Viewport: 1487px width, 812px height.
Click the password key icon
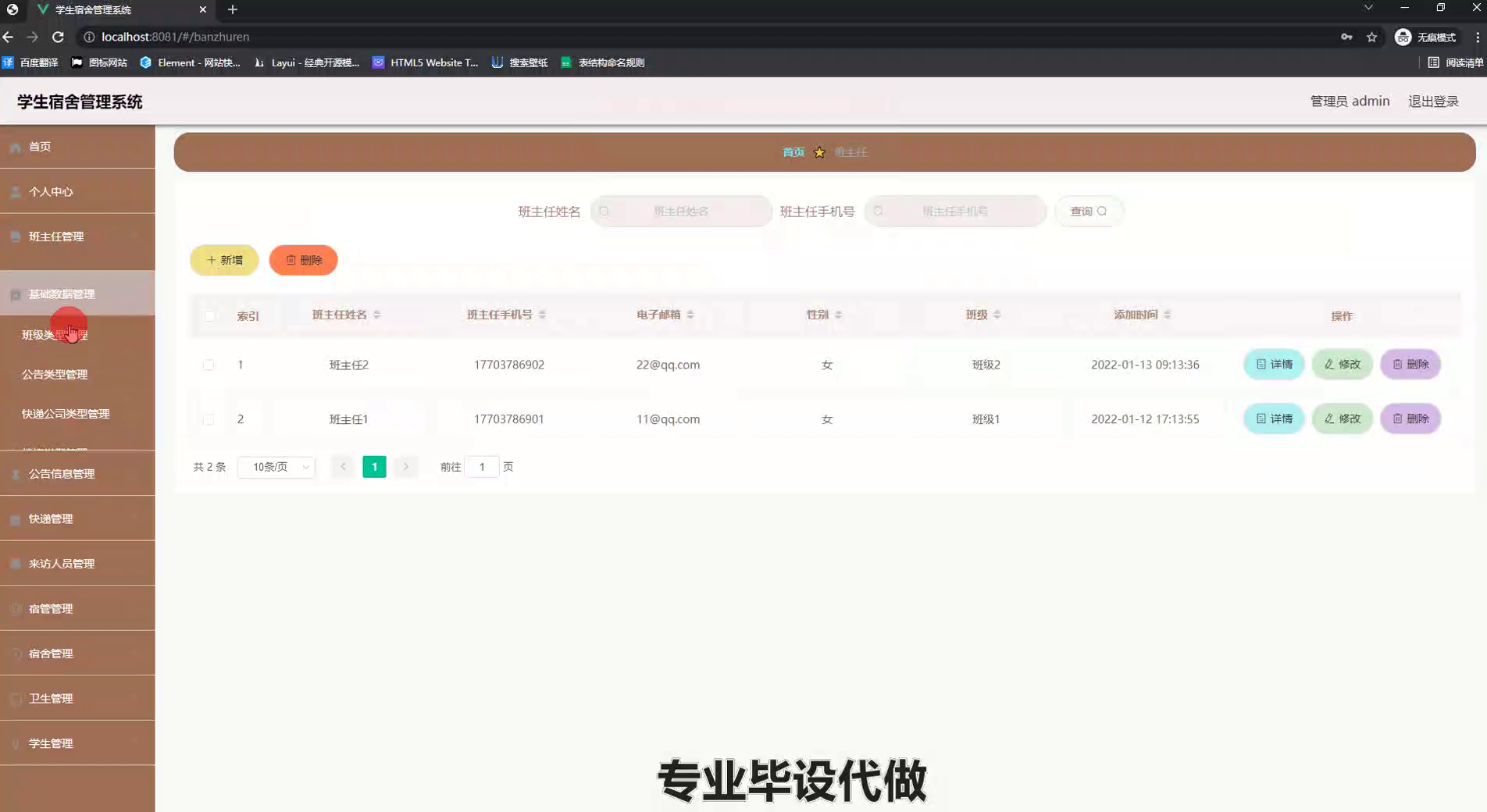click(x=1346, y=37)
